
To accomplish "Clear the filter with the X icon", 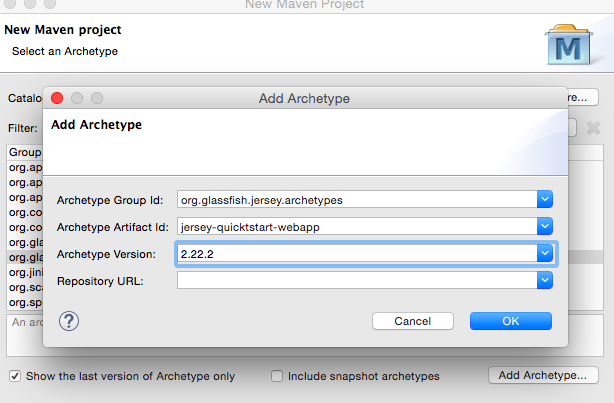I will click(593, 128).
